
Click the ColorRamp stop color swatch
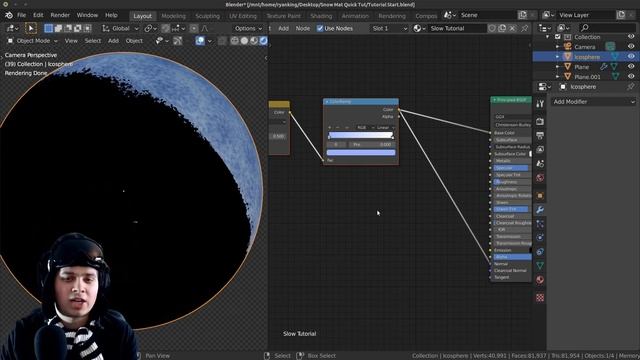361,153
